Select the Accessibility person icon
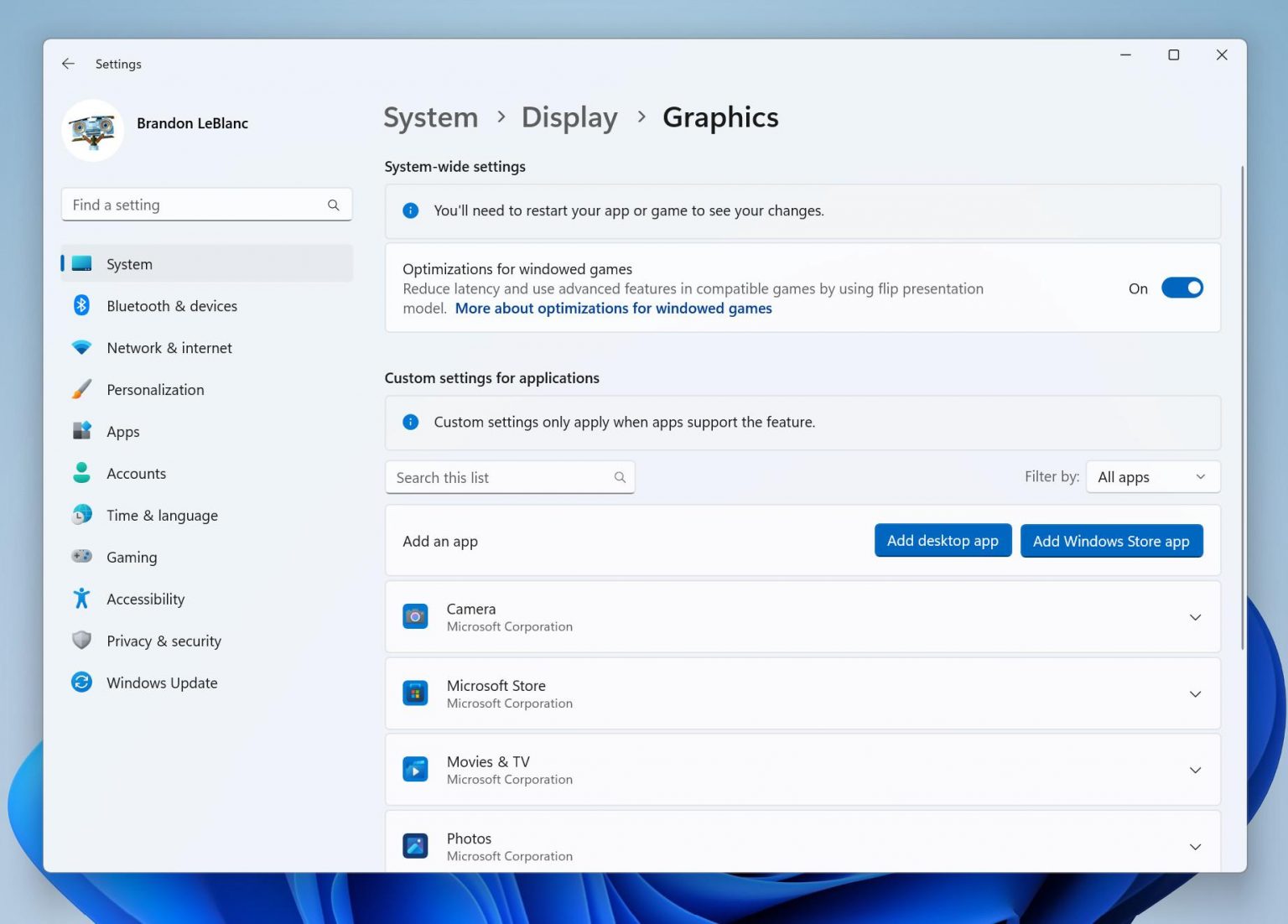 81,598
